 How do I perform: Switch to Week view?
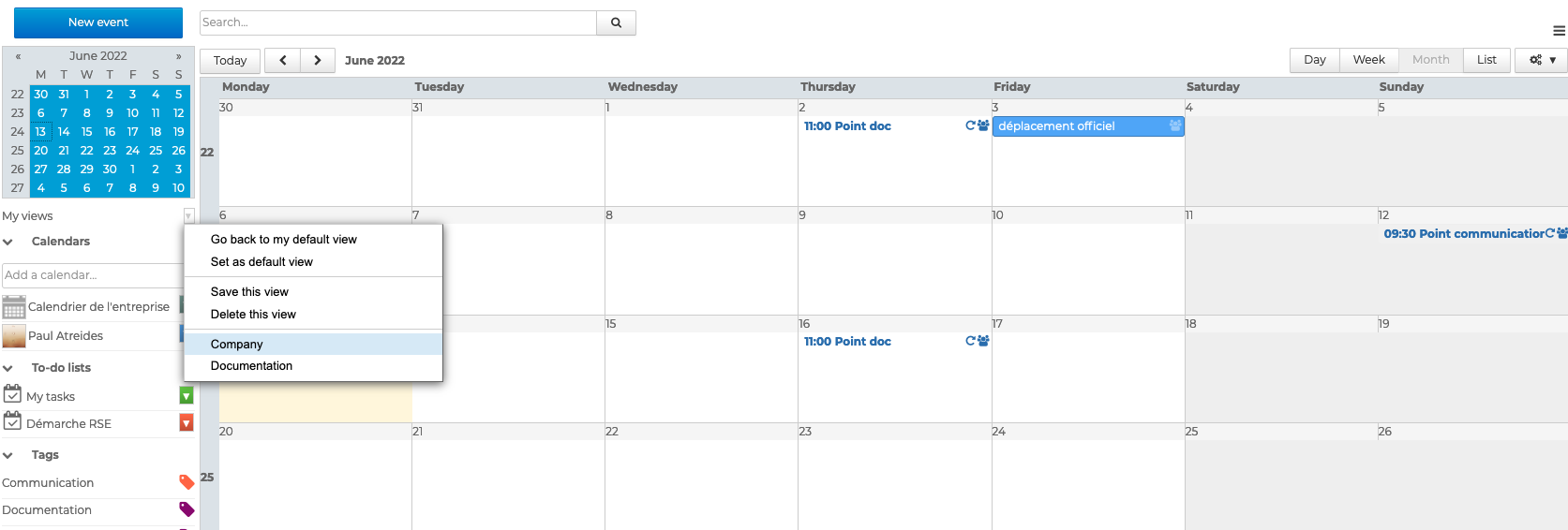(x=1368, y=60)
